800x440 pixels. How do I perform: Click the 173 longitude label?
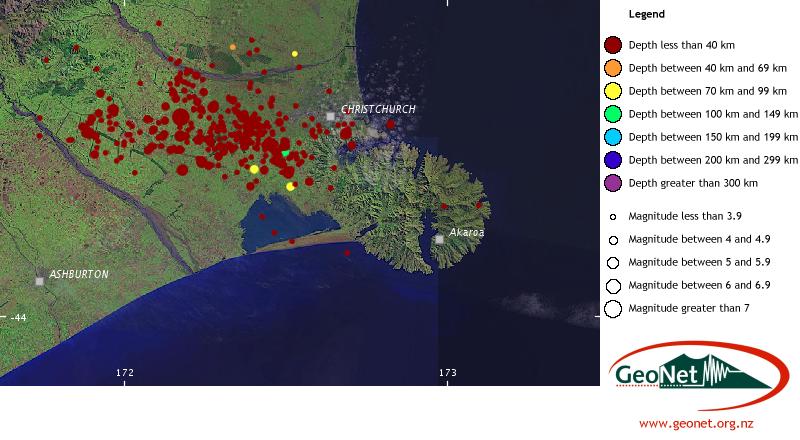click(447, 373)
